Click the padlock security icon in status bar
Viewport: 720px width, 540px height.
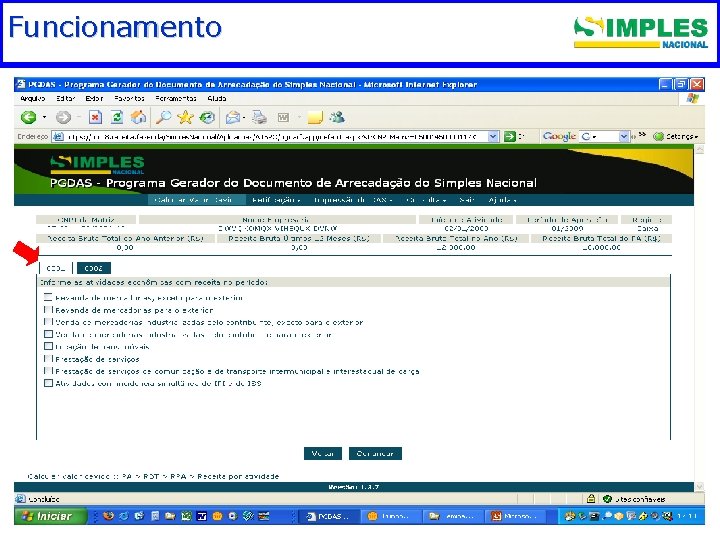click(591, 499)
